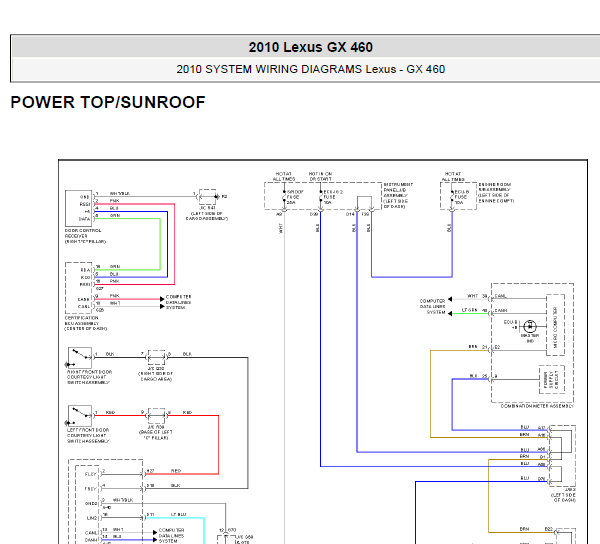Click the "LT GRN" wire color label
Viewport: 600px width, 544px height.
coord(469,310)
